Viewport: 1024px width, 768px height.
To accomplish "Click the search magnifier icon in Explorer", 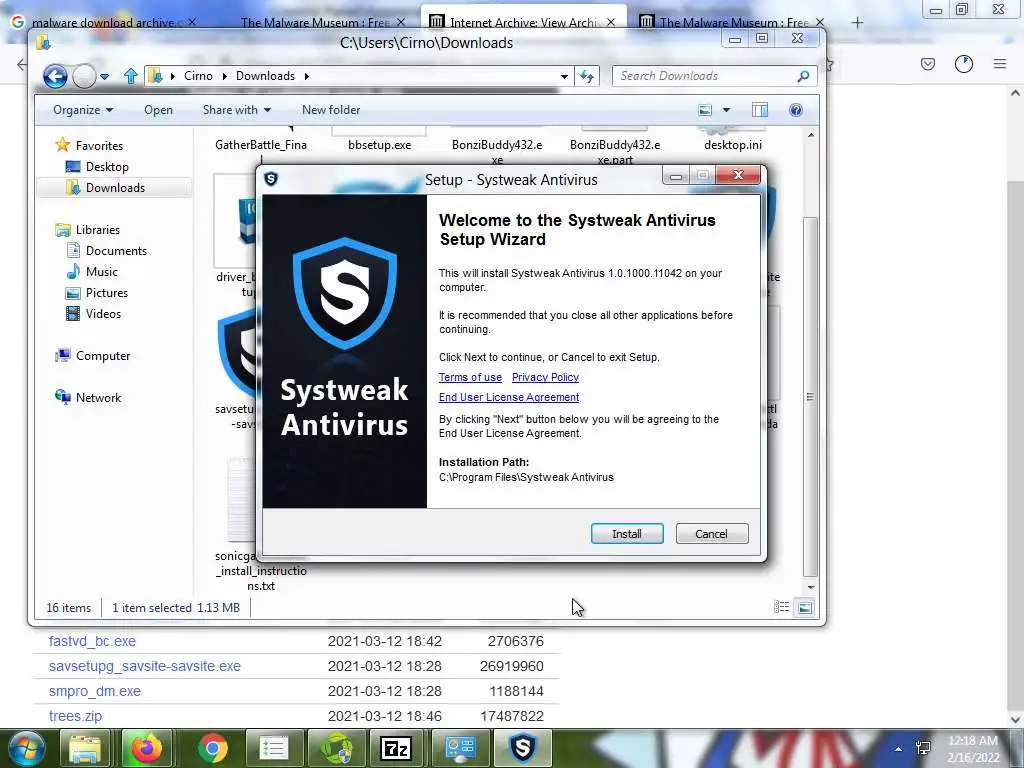I will (803, 76).
